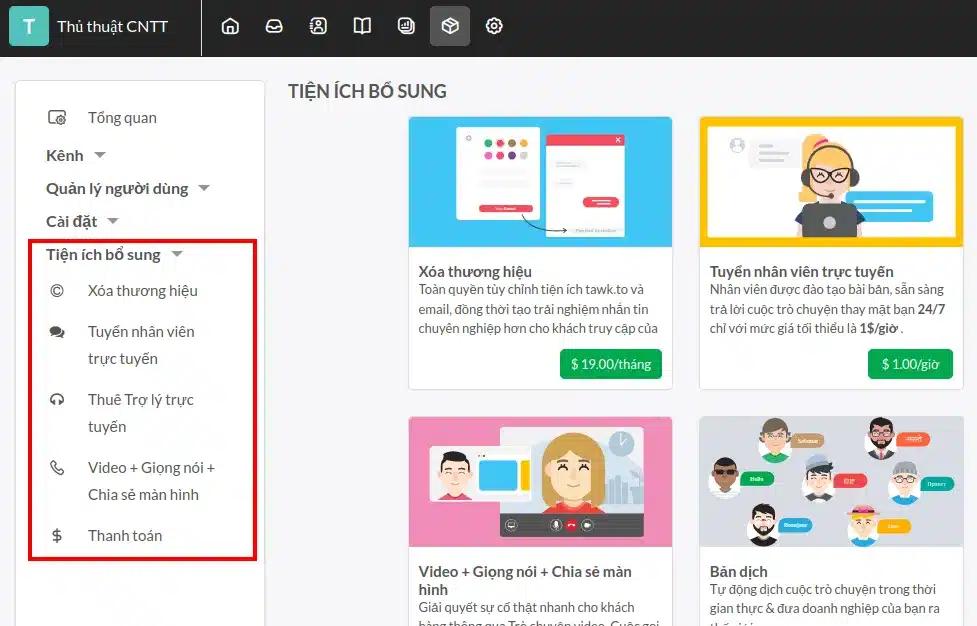Select Video + Giọng nói + Chia sẻ màn hình item
This screenshot has width=977, height=626.
click(151, 481)
